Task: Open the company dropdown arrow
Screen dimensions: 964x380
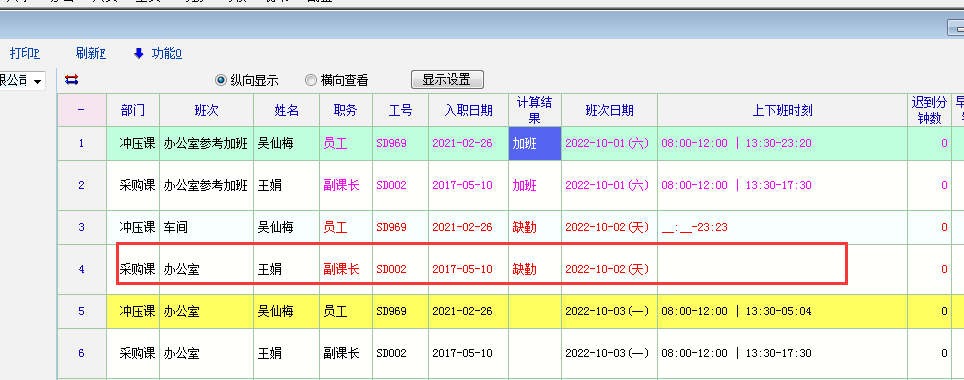Action: pyautogui.click(x=38, y=81)
